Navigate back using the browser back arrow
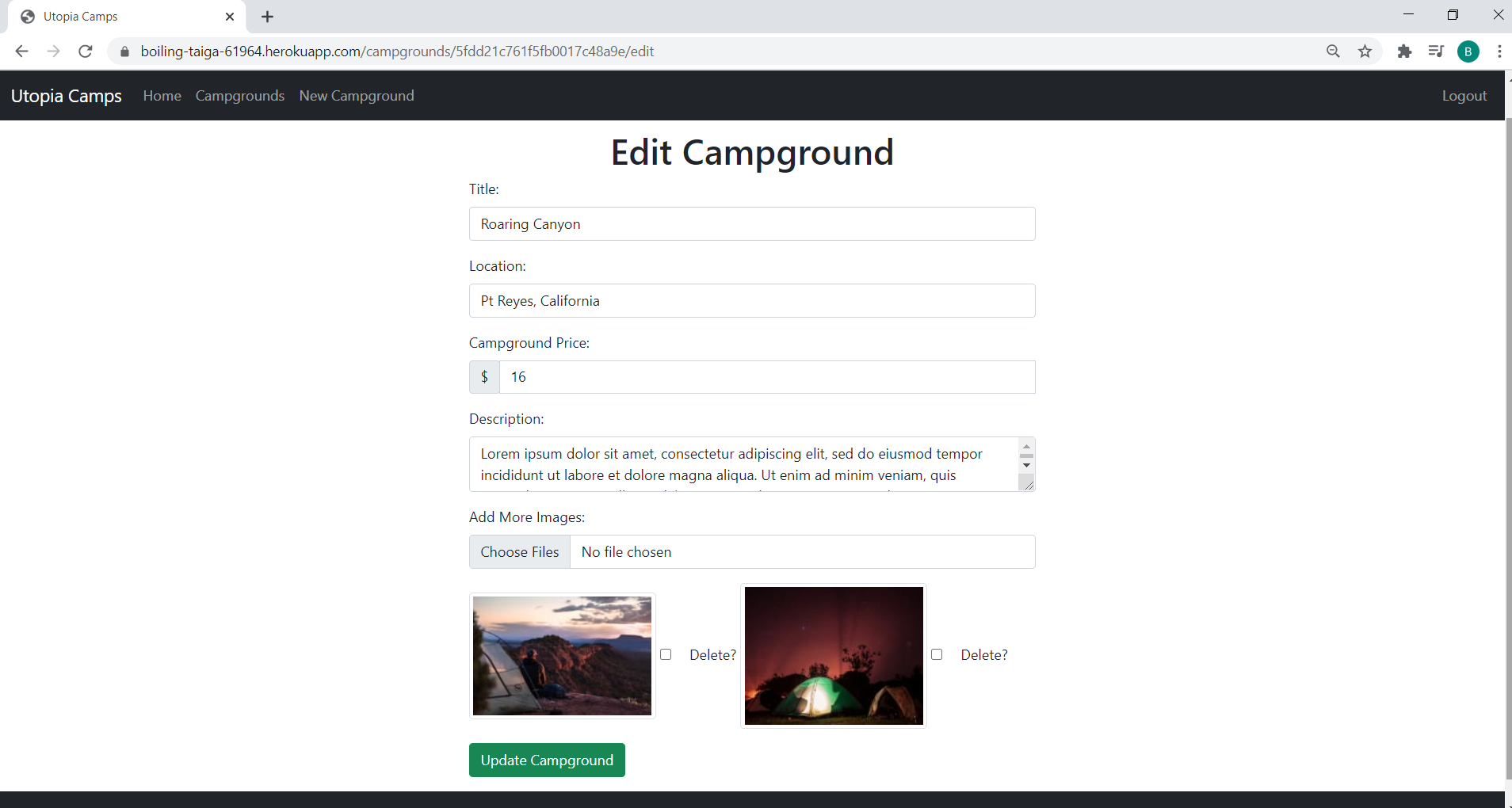This screenshot has height=808, width=1512. 21,51
